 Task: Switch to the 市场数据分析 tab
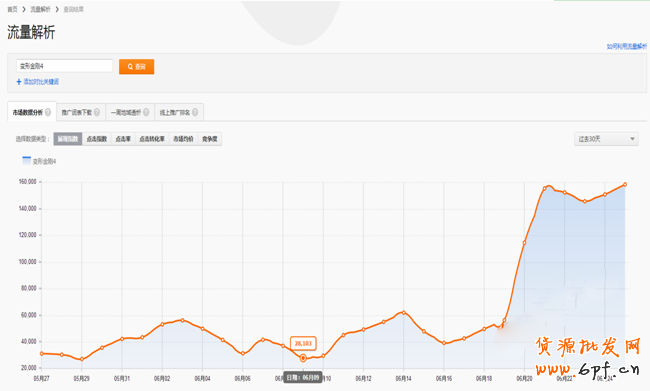tap(32, 112)
